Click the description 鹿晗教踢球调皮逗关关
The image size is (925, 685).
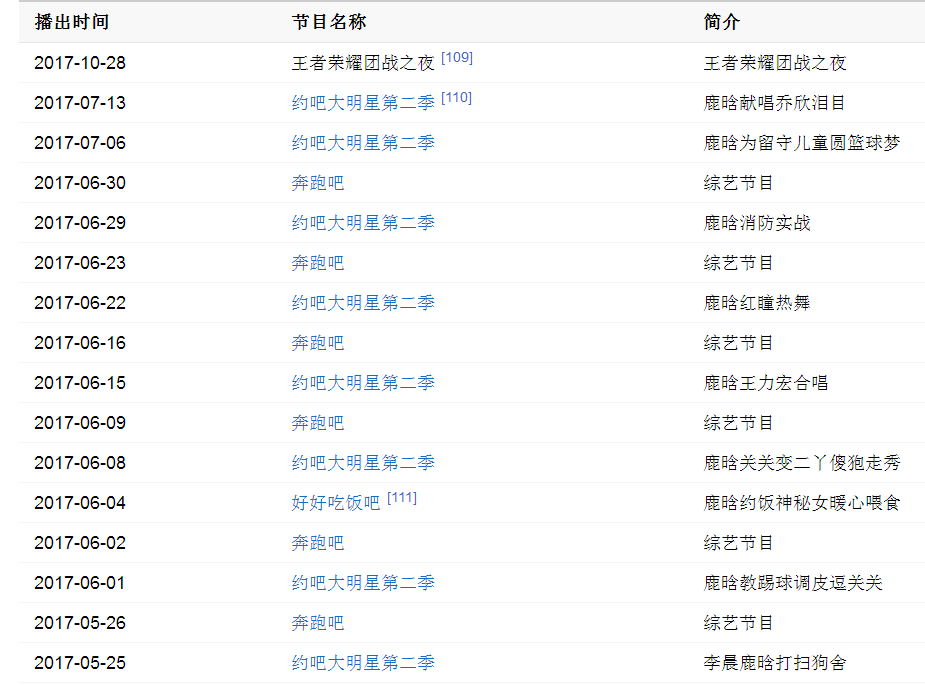(x=793, y=583)
